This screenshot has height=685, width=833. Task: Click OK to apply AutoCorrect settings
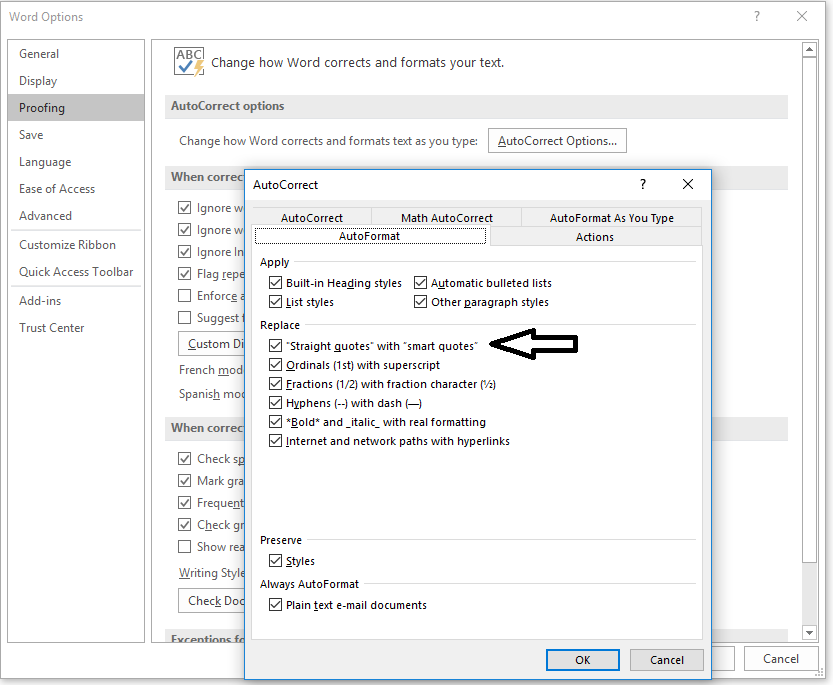pyautogui.click(x=582, y=660)
